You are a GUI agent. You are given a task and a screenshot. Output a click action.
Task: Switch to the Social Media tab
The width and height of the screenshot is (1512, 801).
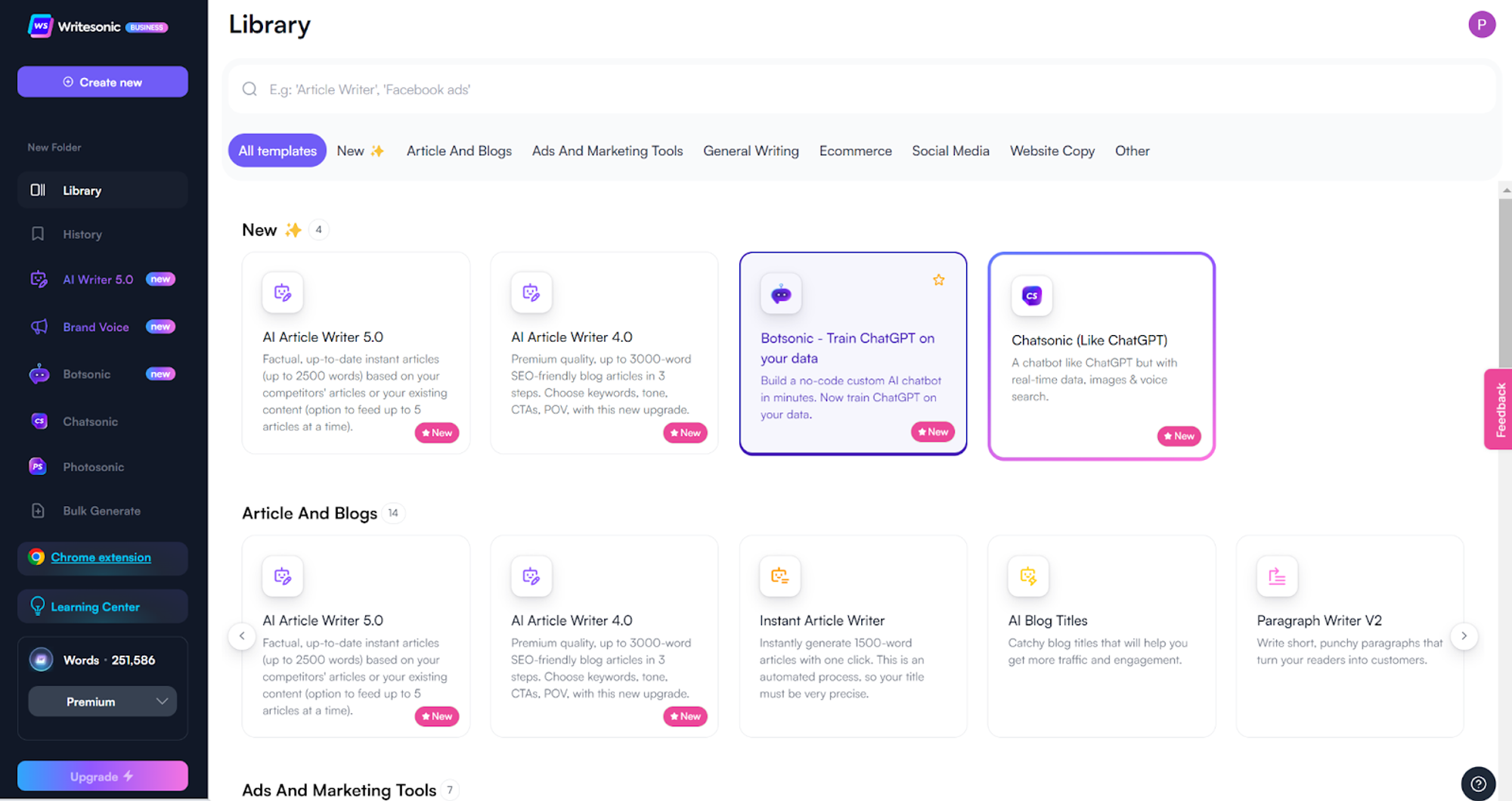pos(950,151)
